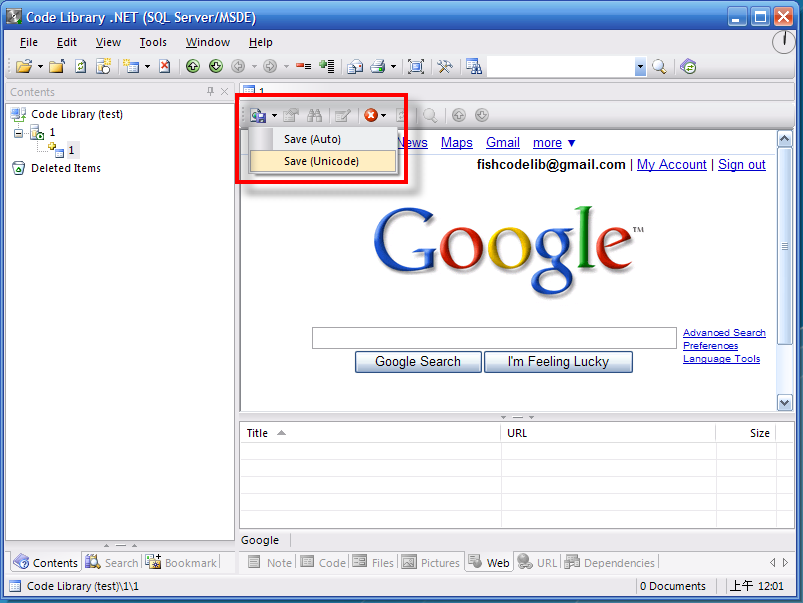Click the green plus expand icon
Screen dimensions: 803x603
pyautogui.click(x=326, y=67)
